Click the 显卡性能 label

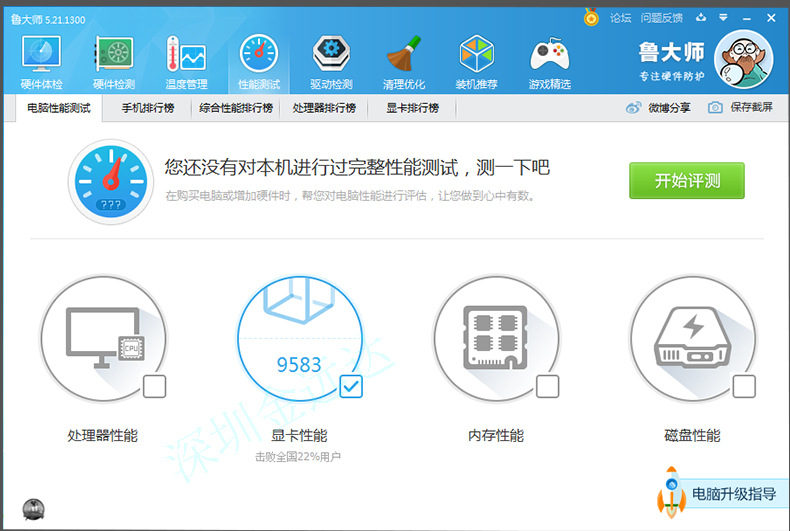click(x=299, y=435)
